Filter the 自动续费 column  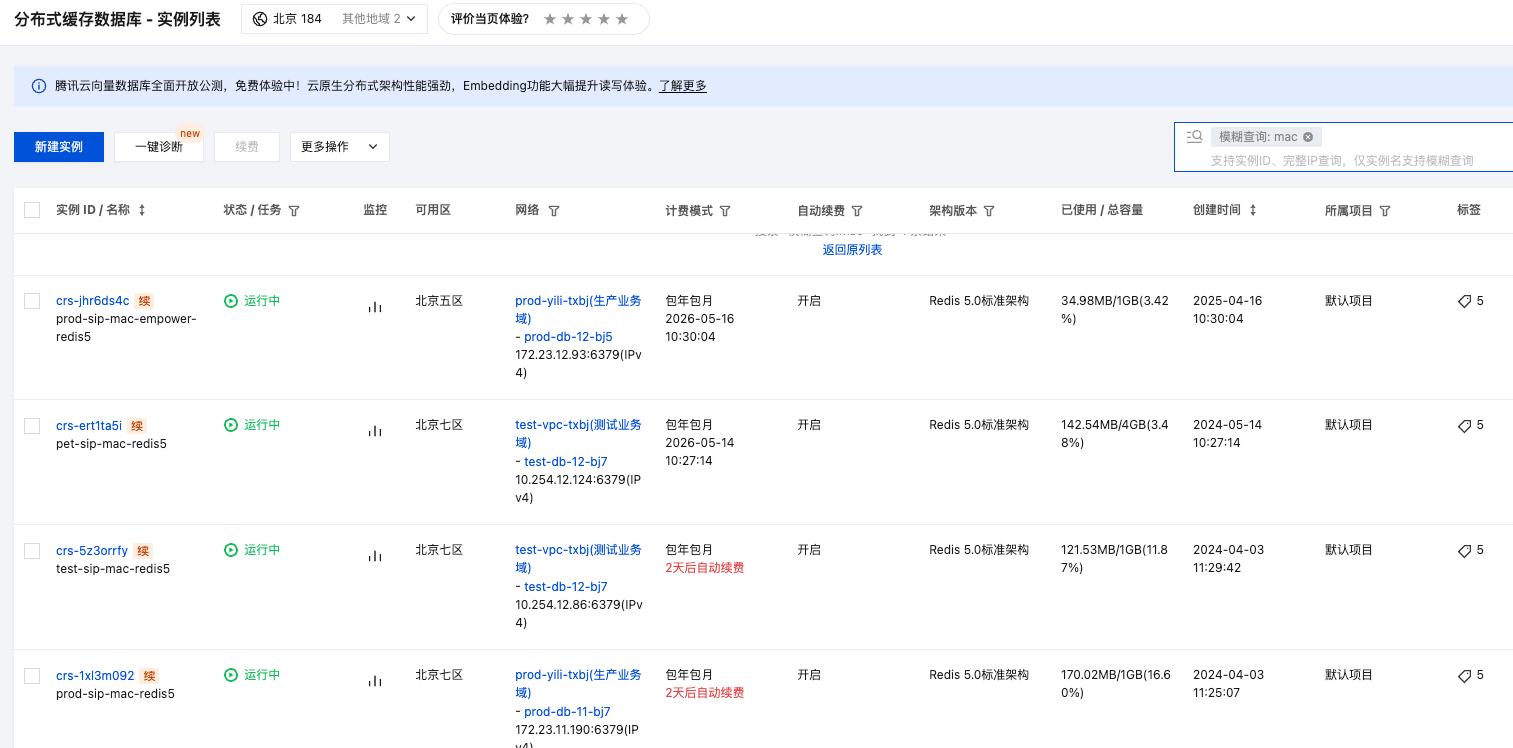pyautogui.click(x=857, y=211)
